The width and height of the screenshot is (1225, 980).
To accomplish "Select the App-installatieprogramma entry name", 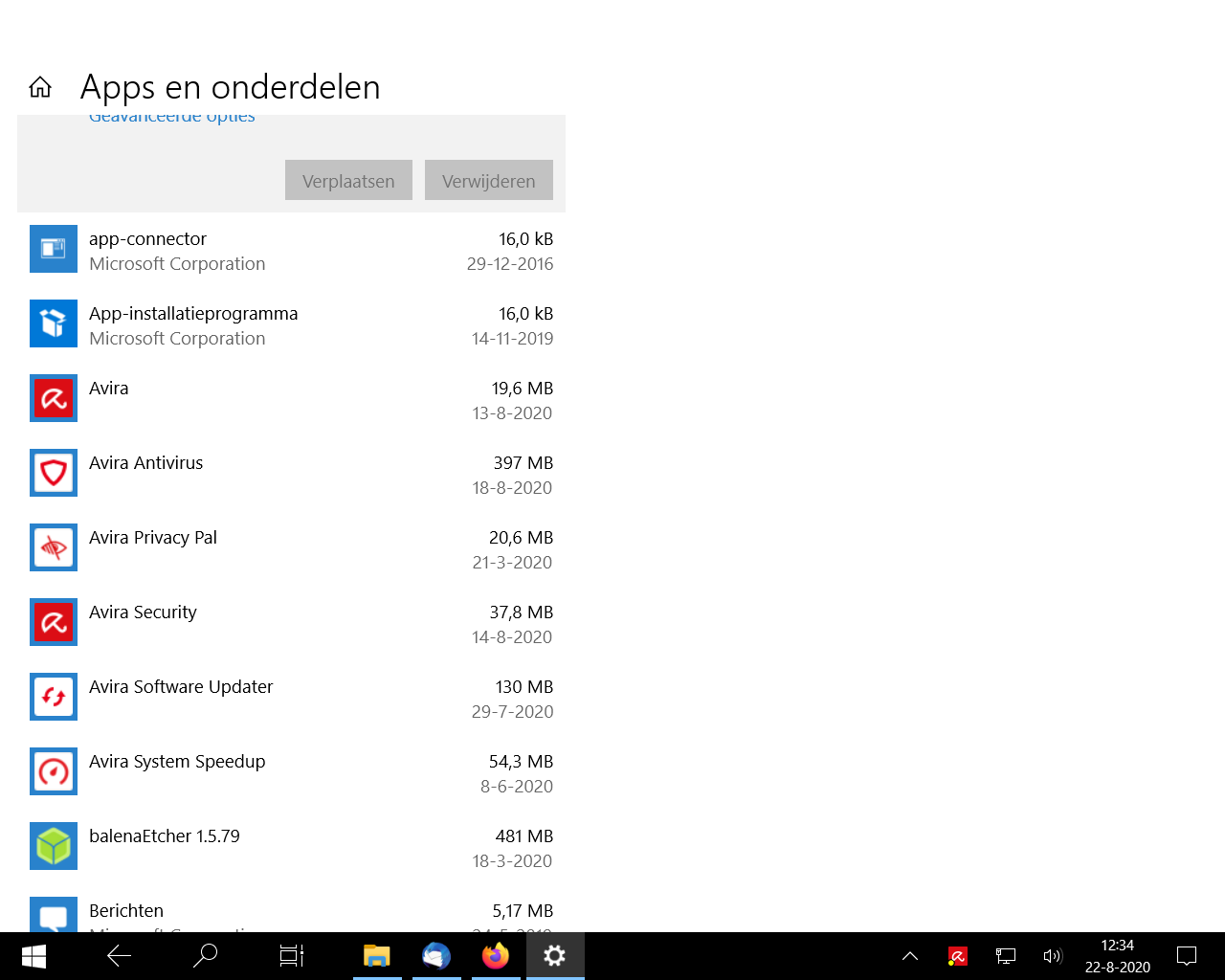I will coord(193,314).
